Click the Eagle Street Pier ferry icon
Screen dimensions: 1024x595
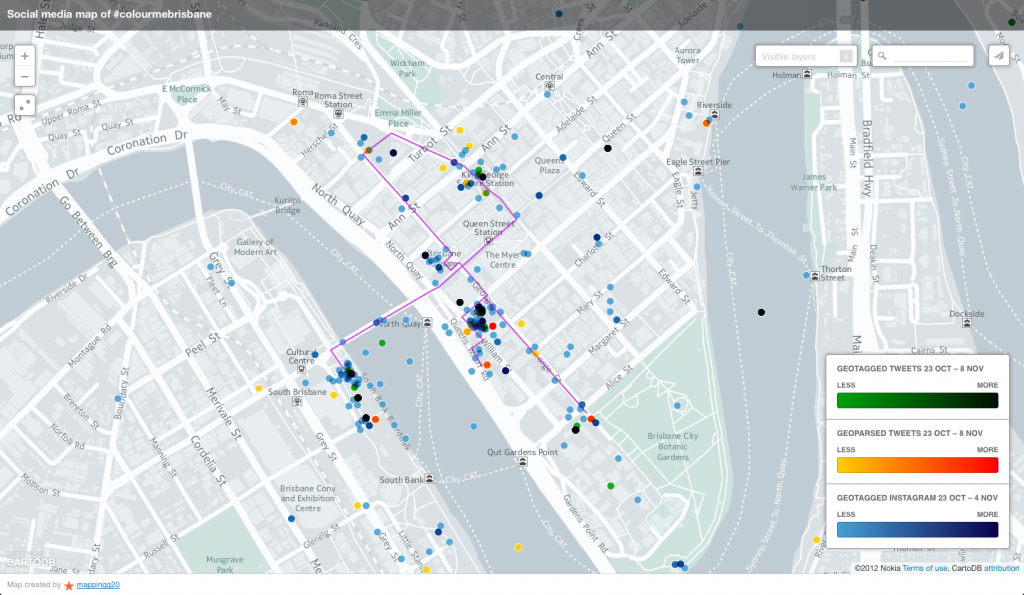point(697,171)
